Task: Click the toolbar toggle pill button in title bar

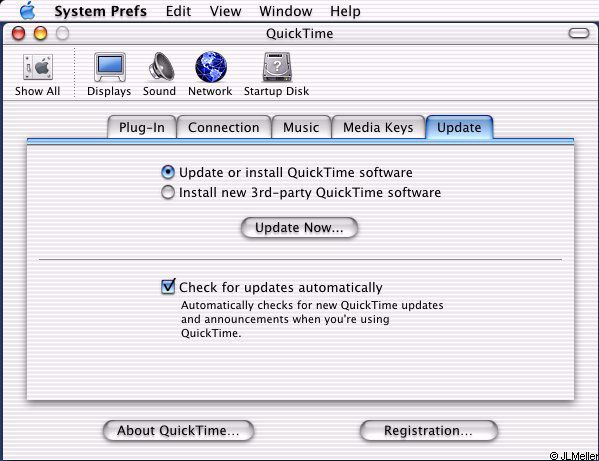Action: [579, 33]
